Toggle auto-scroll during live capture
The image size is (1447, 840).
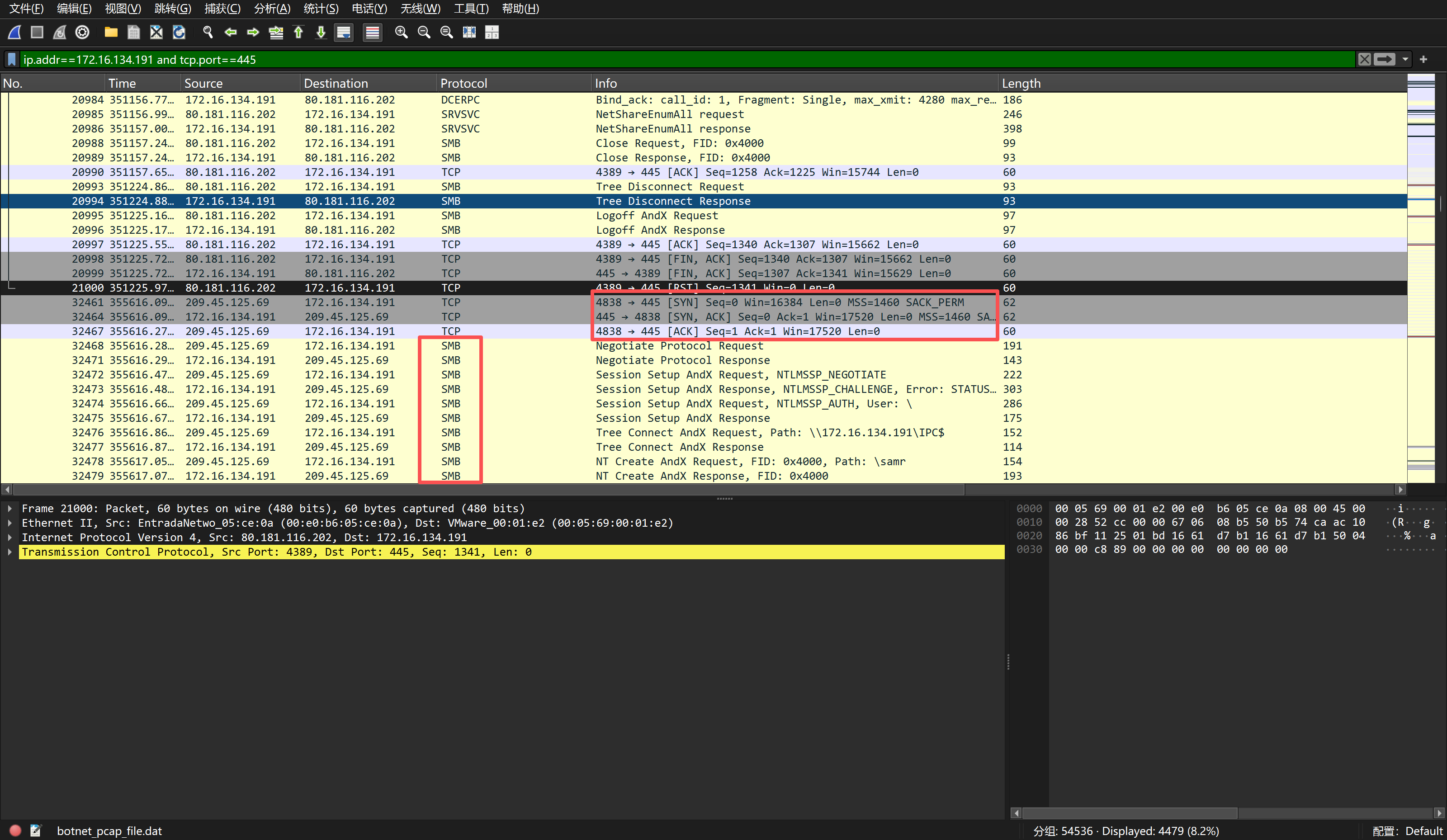(344, 33)
